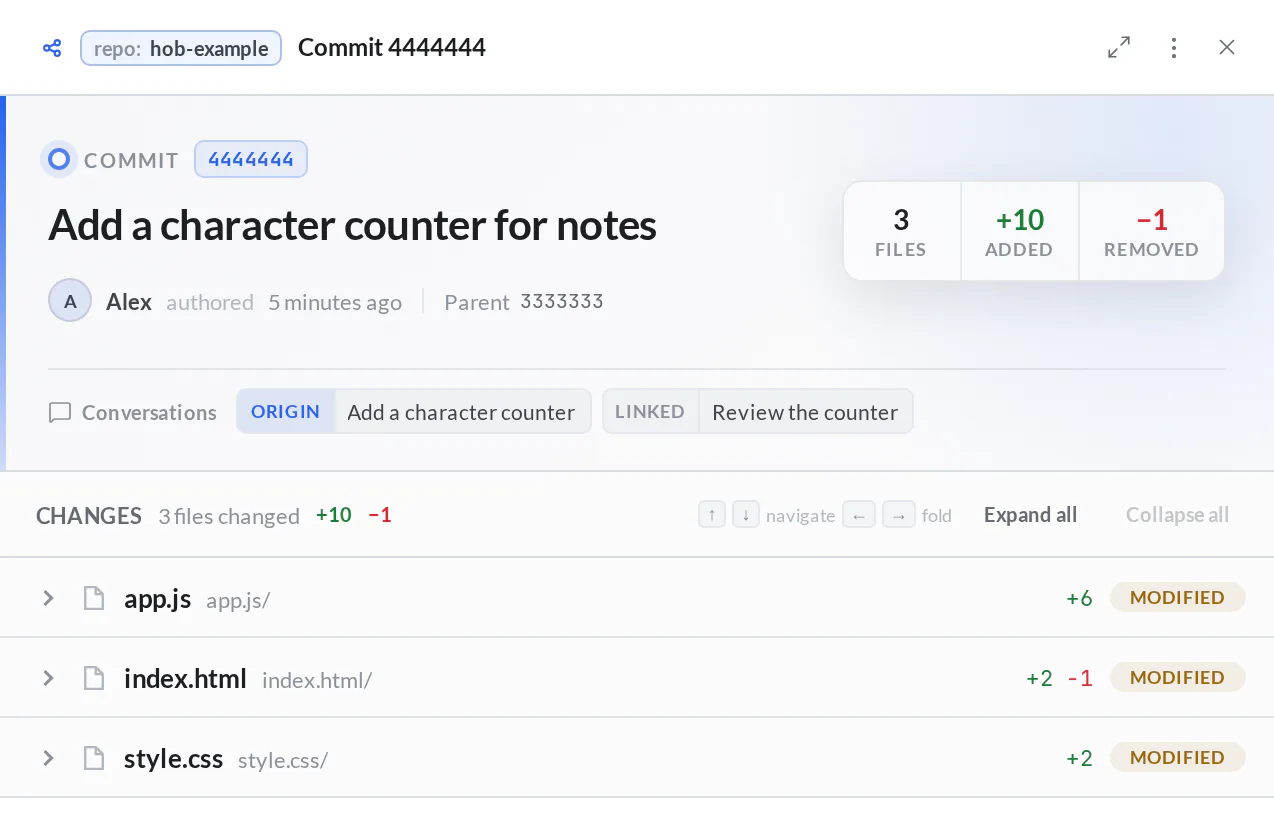The image size is (1274, 822).
Task: Click the MODIFIED badge on index.html row
Action: [x=1177, y=677]
